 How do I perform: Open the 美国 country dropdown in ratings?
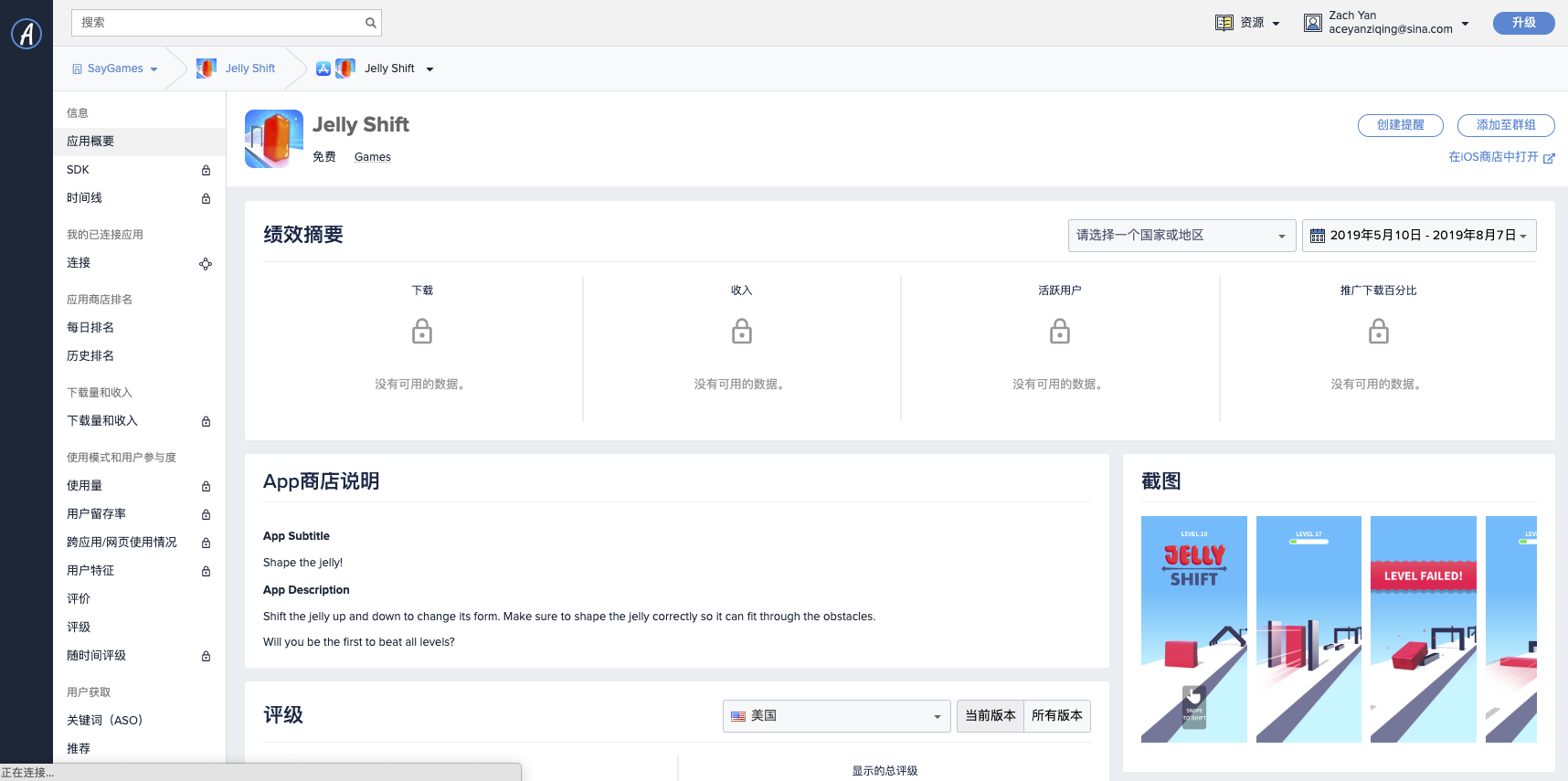pos(836,716)
